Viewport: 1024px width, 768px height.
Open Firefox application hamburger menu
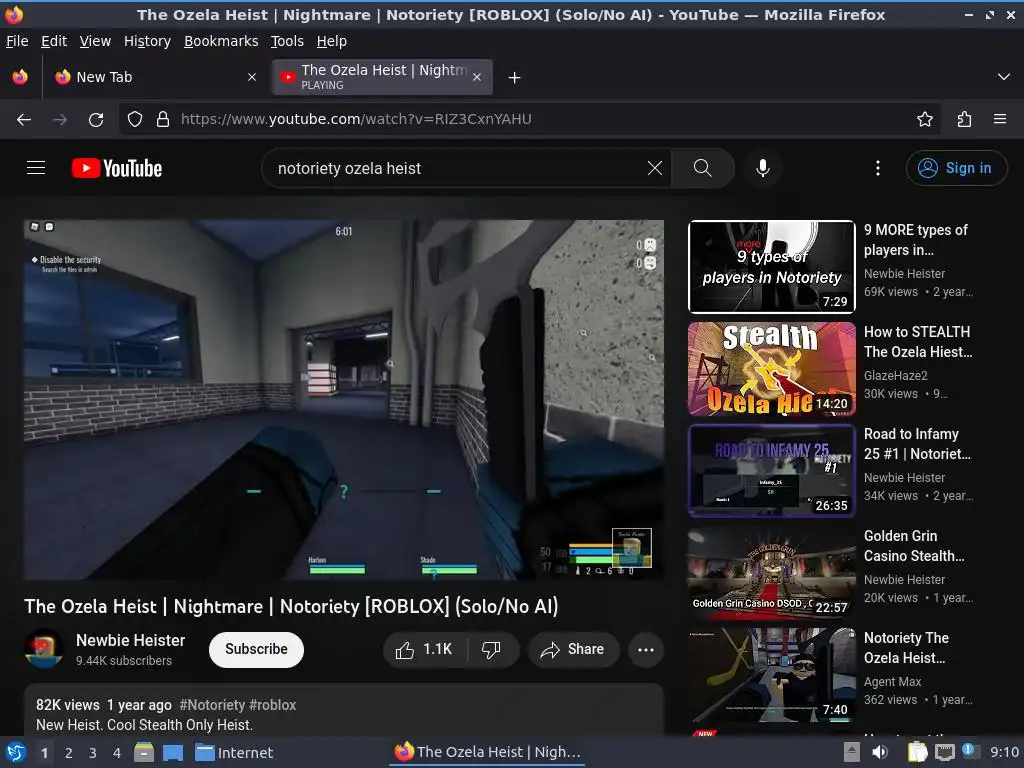(x=1000, y=120)
